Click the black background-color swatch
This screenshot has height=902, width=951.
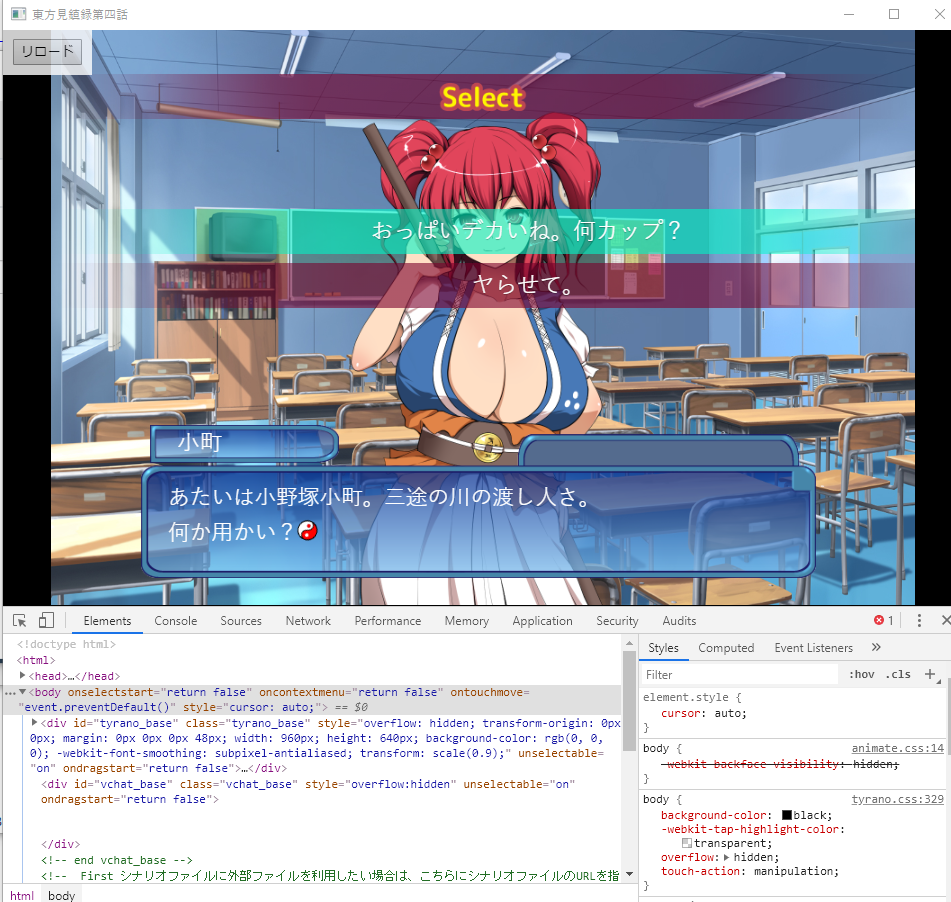787,815
